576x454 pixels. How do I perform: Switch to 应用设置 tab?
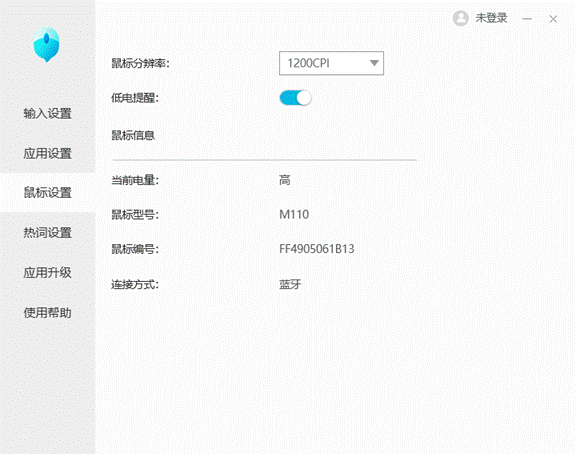(47, 153)
